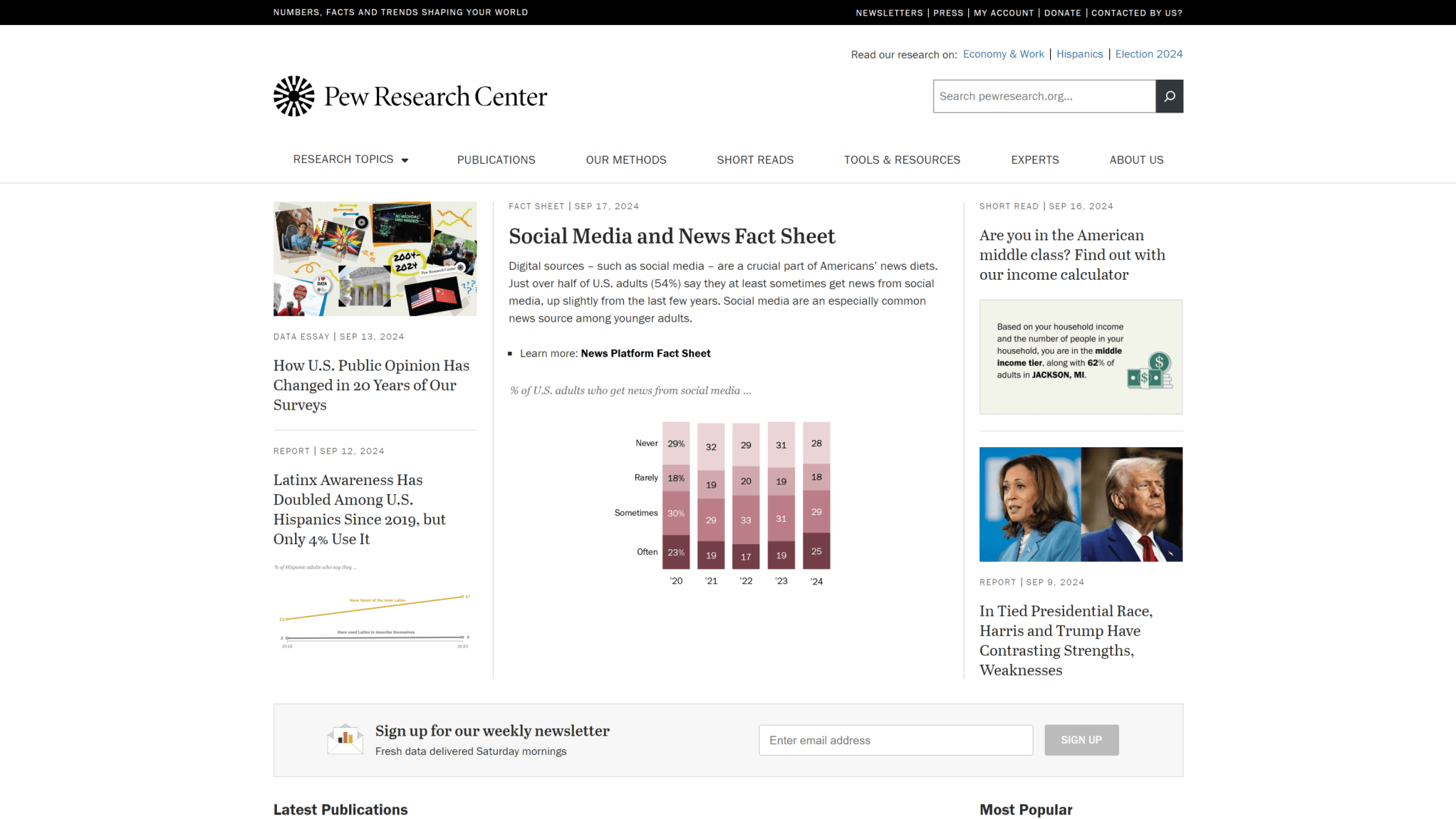Click the newsletter envelope icon
The height and width of the screenshot is (819, 1456).
tap(345, 739)
